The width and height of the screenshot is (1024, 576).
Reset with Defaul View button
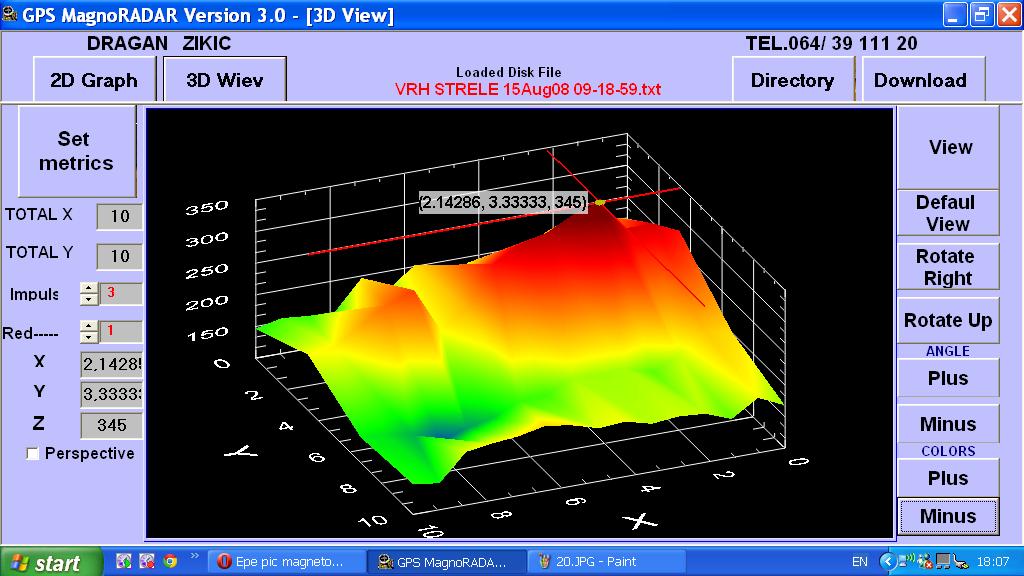coord(948,213)
